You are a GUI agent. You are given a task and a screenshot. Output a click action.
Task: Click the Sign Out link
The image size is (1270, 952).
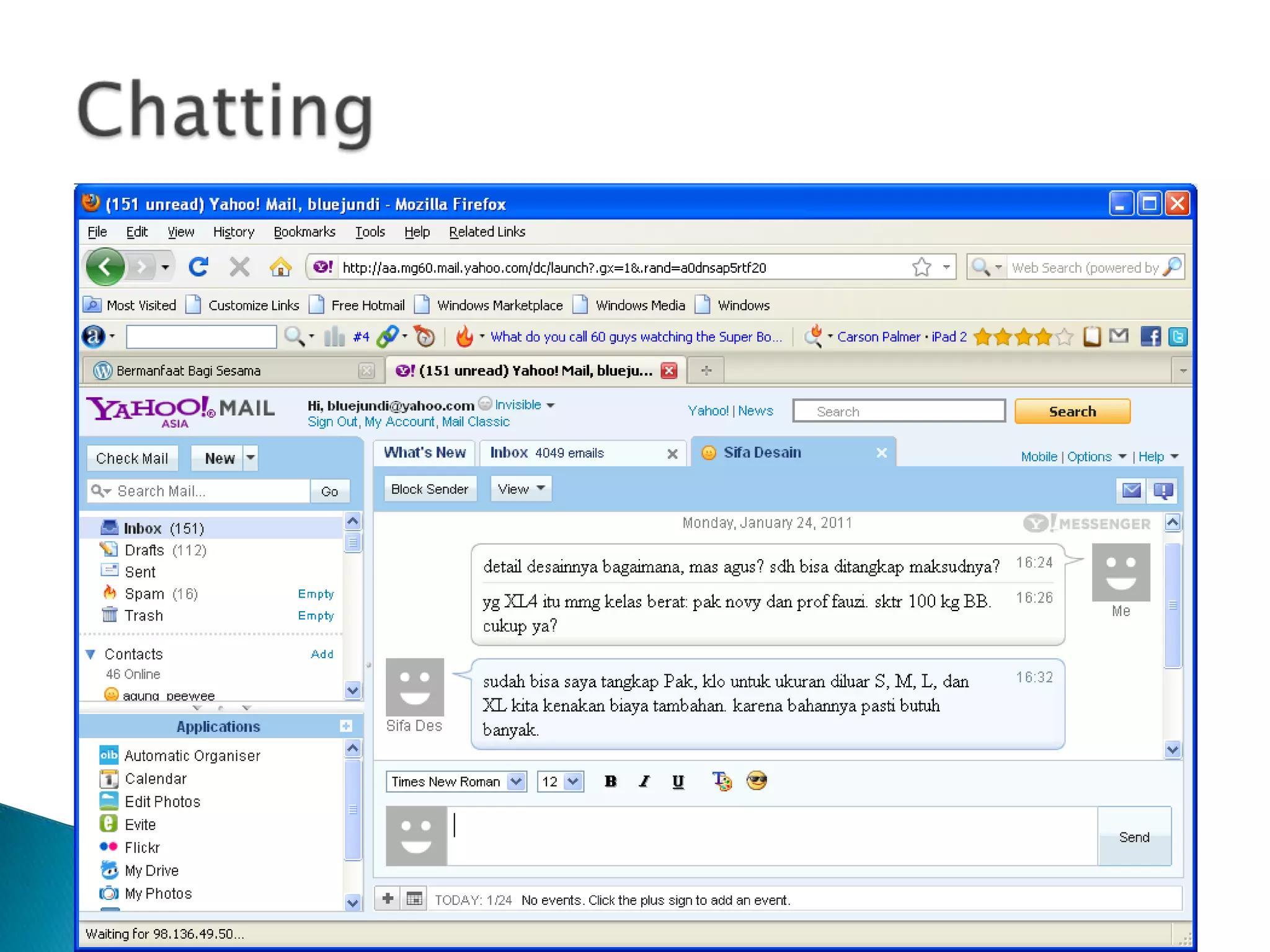pyautogui.click(x=332, y=422)
